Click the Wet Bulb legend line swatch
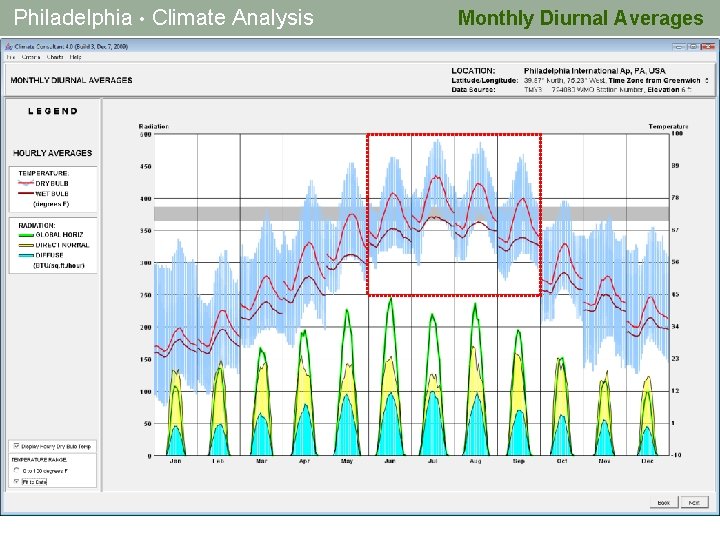Image resolution: width=720 pixels, height=540 pixels. [x=26, y=193]
